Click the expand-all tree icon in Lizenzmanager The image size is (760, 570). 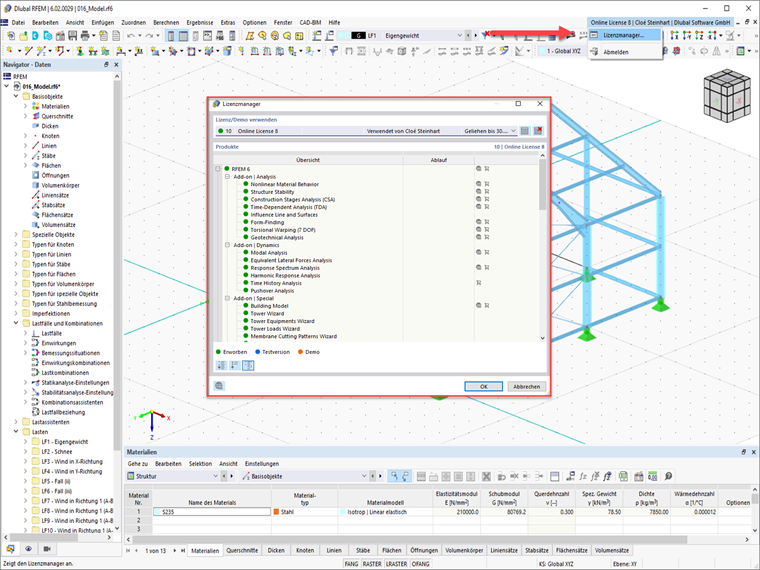click(x=221, y=365)
